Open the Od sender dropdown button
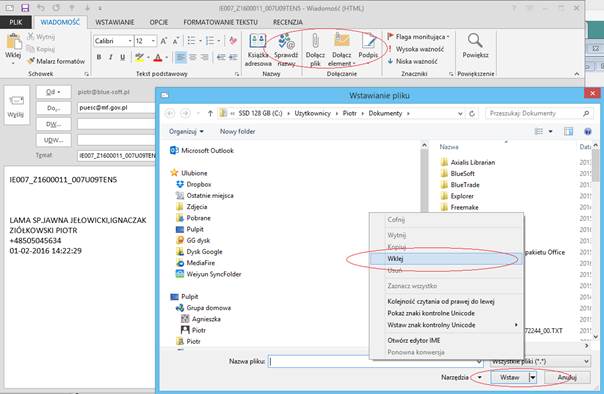The image size is (604, 394). tap(54, 92)
